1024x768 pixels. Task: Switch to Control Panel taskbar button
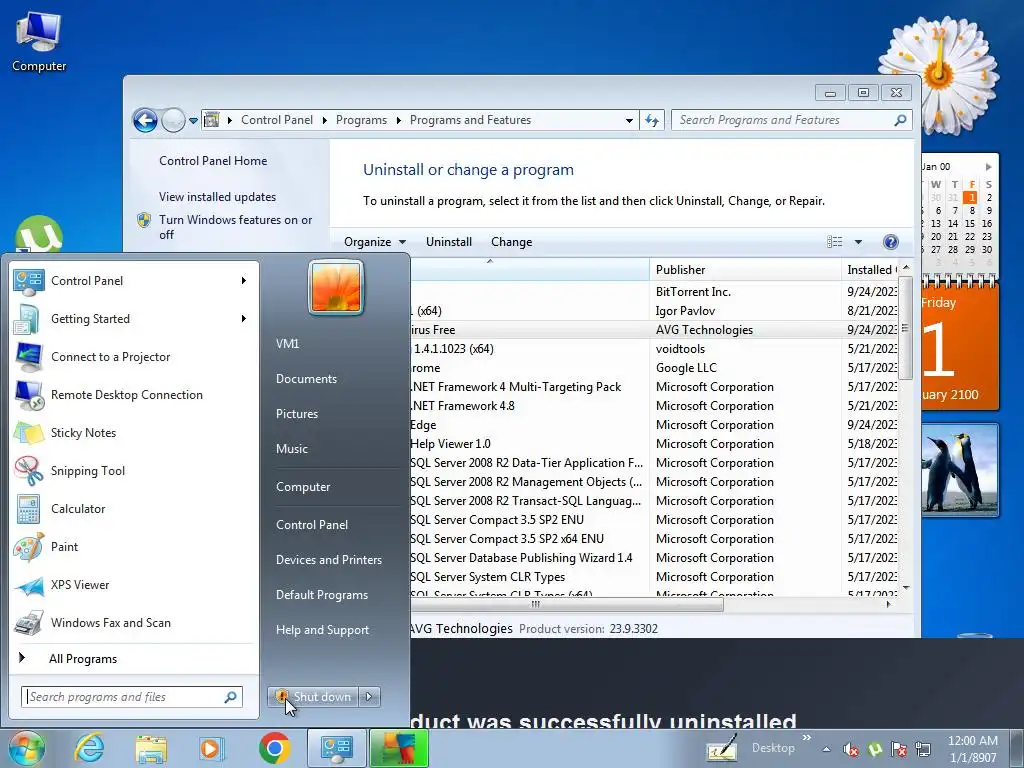tap(336, 748)
